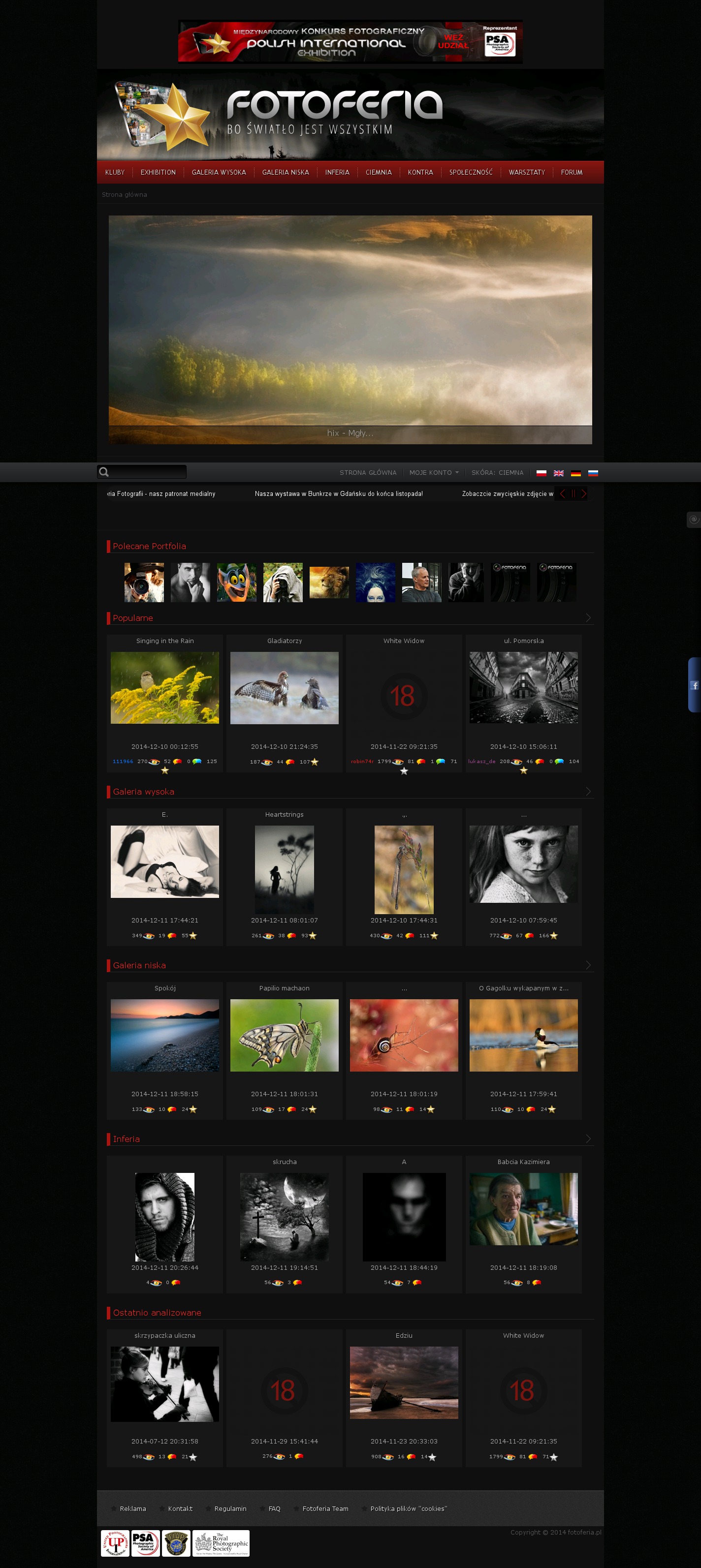Advance news ticker with right arrow

point(583,493)
